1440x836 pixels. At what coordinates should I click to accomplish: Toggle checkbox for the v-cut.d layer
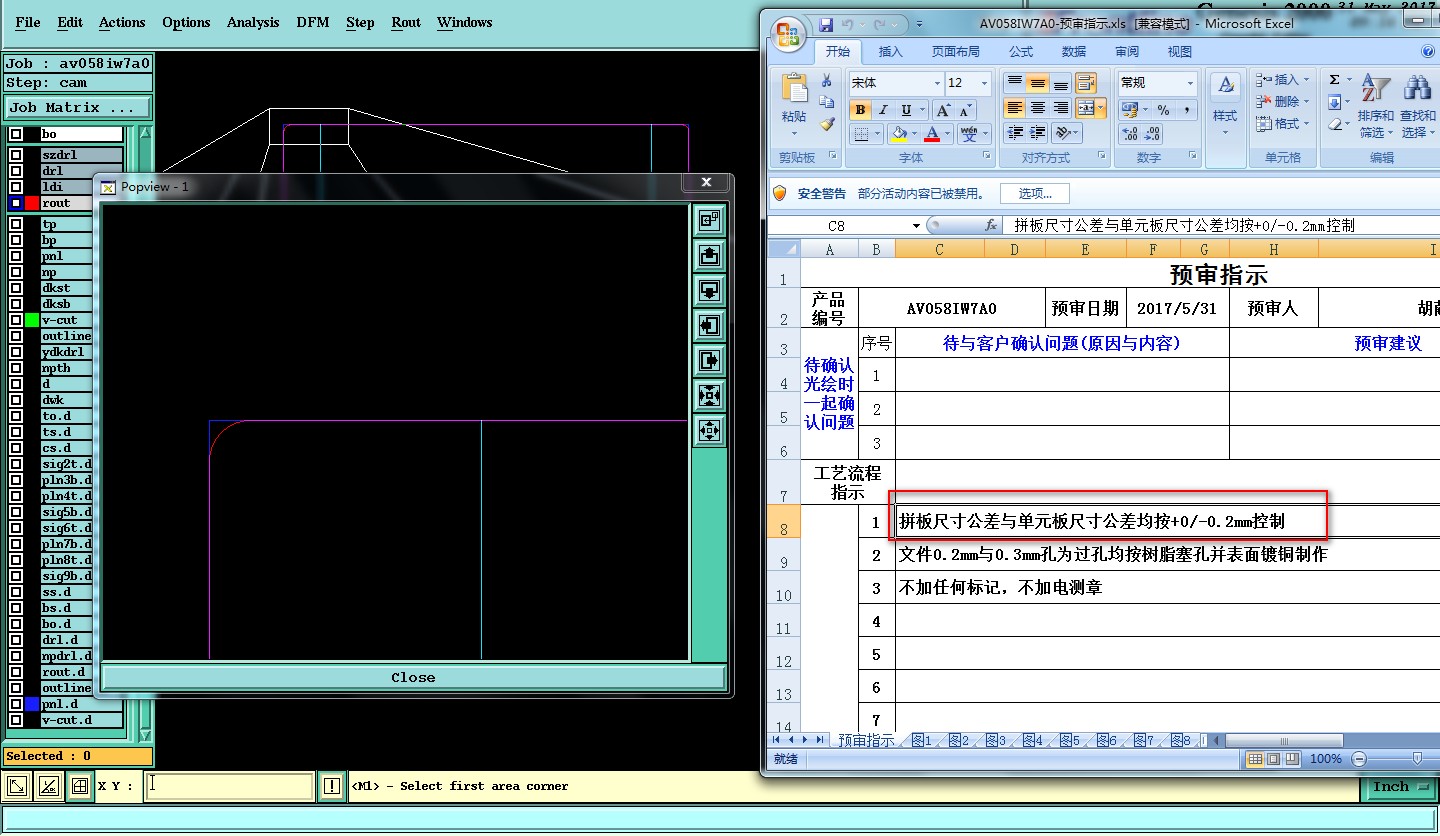coord(16,720)
